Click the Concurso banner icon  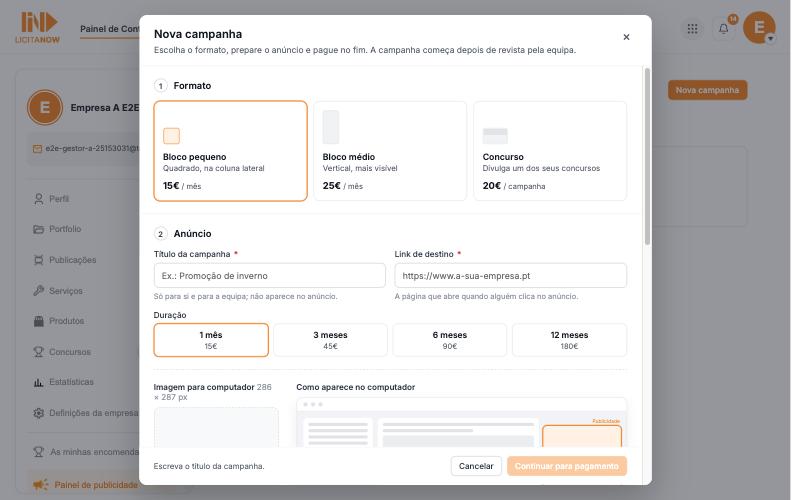[495, 136]
